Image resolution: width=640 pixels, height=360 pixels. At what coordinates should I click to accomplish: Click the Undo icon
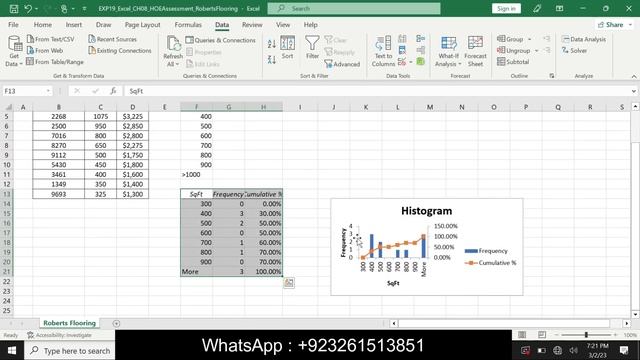28,8
